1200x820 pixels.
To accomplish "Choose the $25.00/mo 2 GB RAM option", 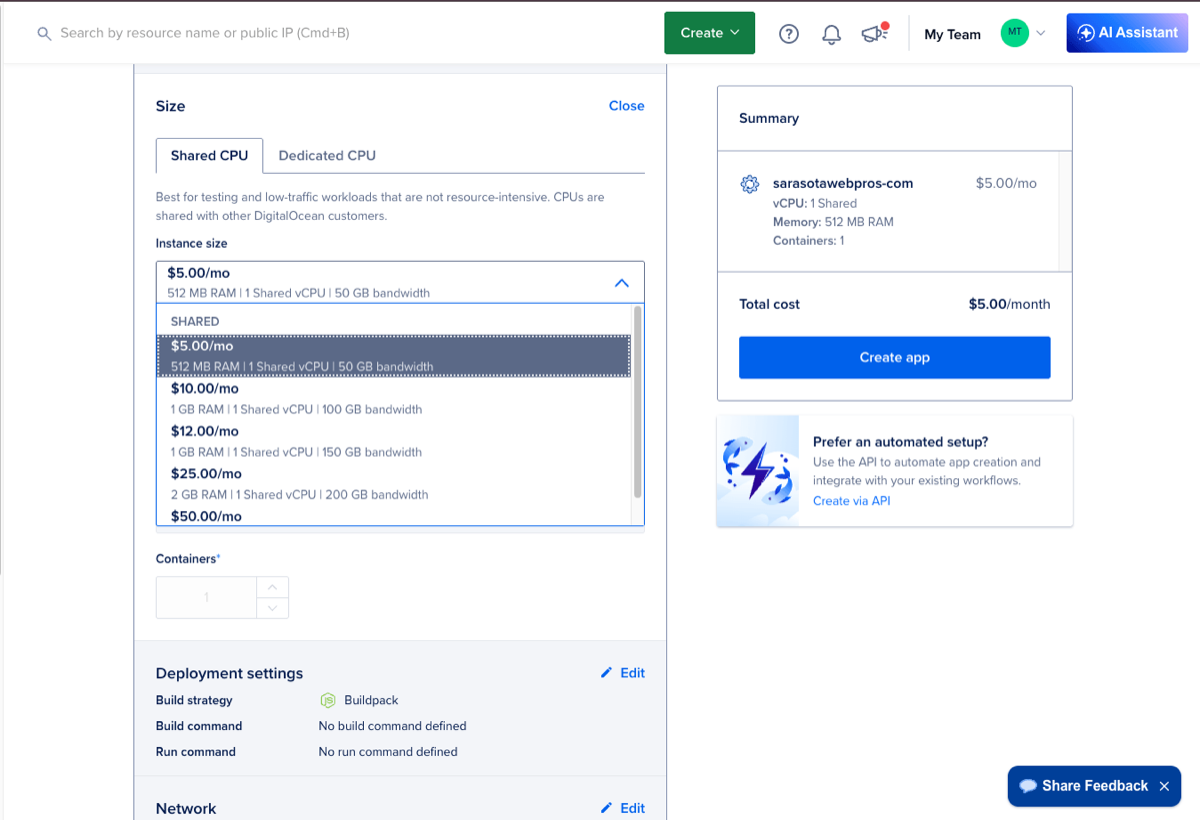I will pos(394,484).
